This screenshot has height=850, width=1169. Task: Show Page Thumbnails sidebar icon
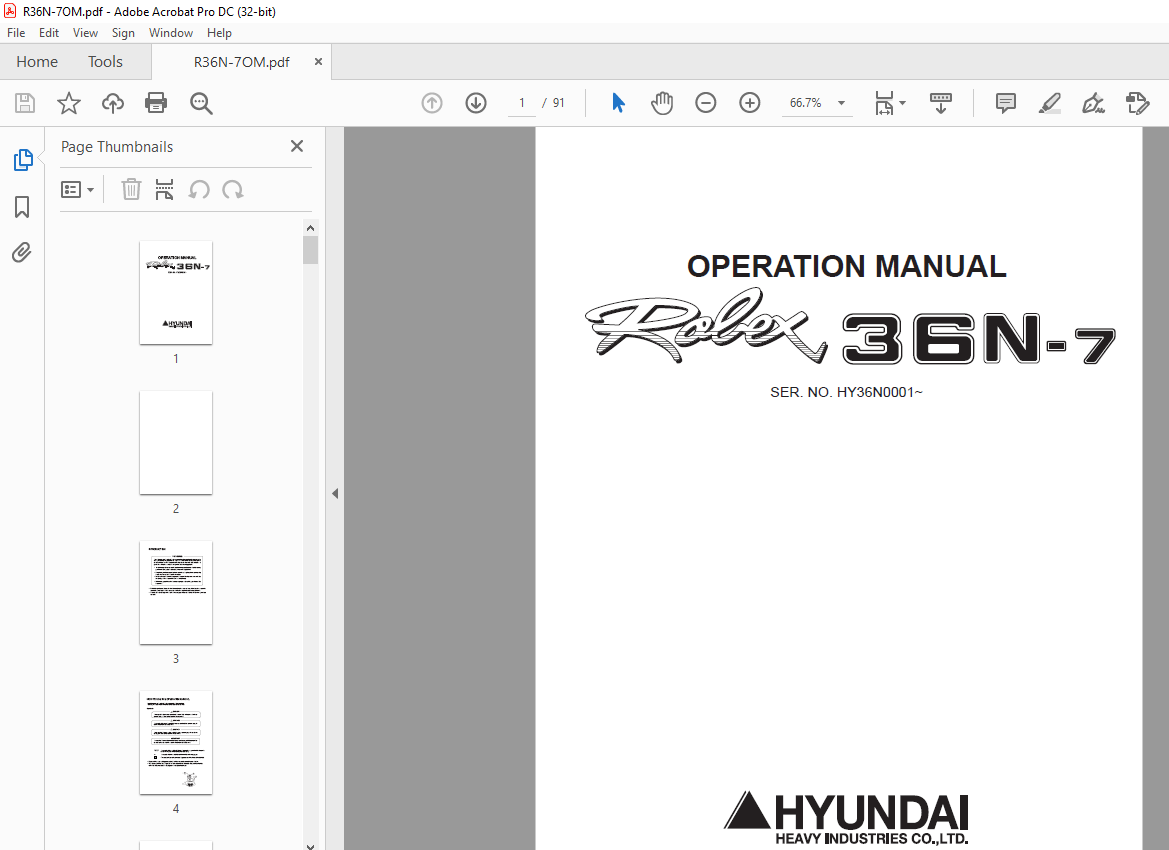click(22, 160)
